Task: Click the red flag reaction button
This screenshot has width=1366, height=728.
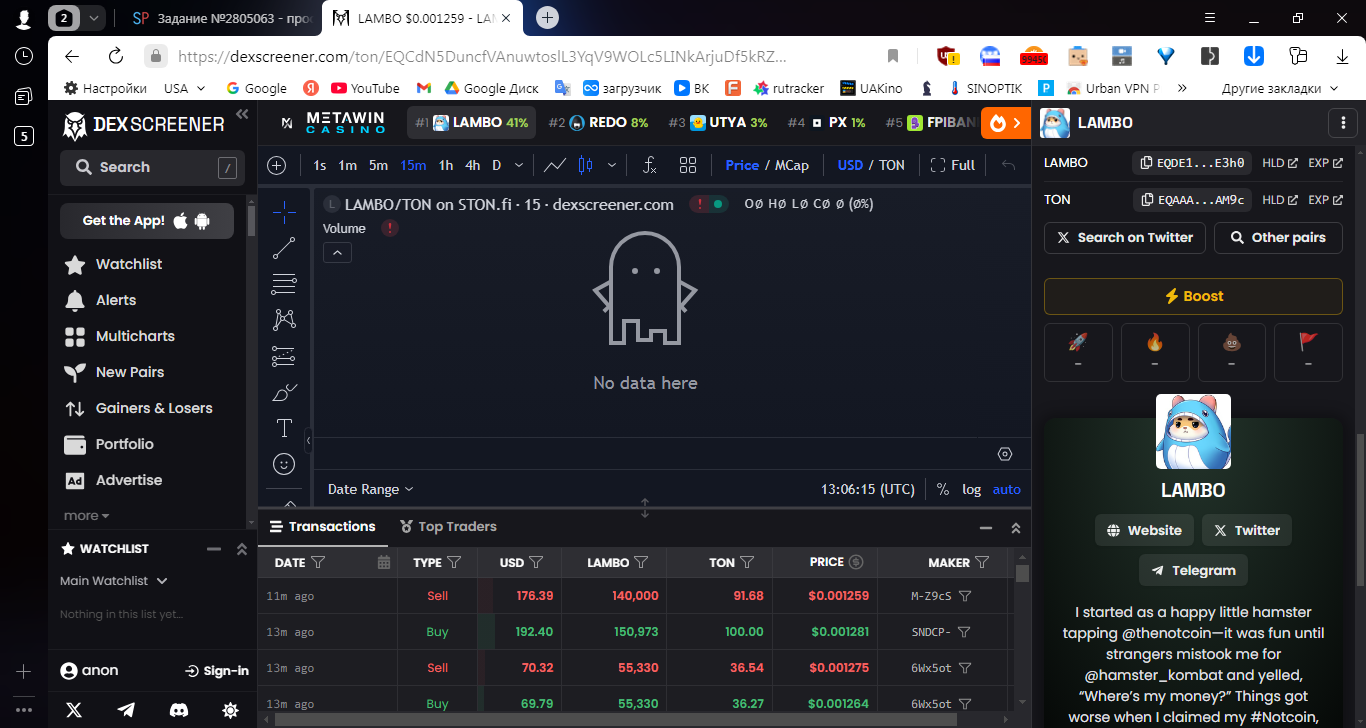Action: click(x=1308, y=352)
